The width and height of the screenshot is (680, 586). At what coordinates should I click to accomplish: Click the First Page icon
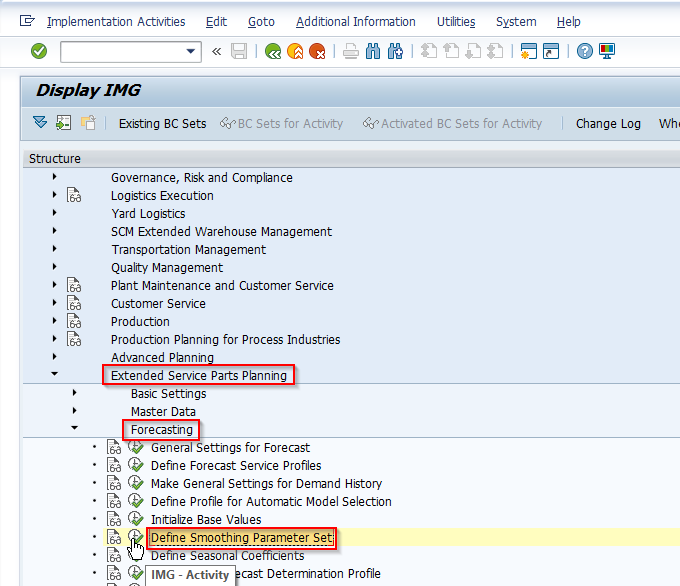[x=428, y=52]
